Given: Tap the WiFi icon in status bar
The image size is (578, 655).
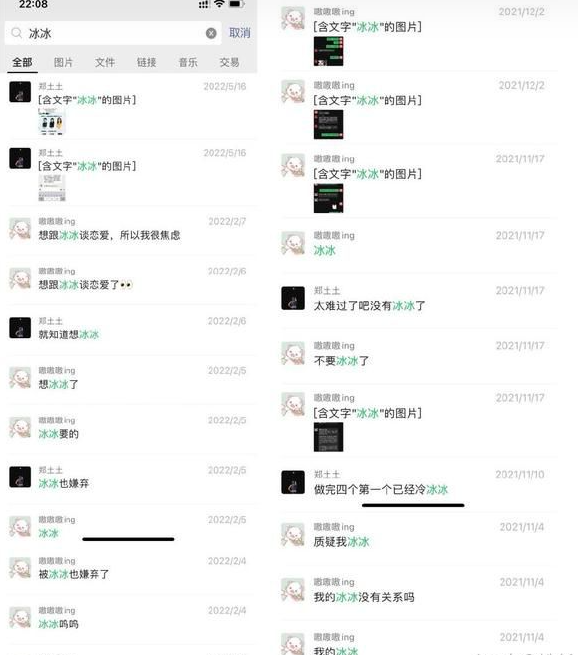Looking at the screenshot, I should [219, 4].
